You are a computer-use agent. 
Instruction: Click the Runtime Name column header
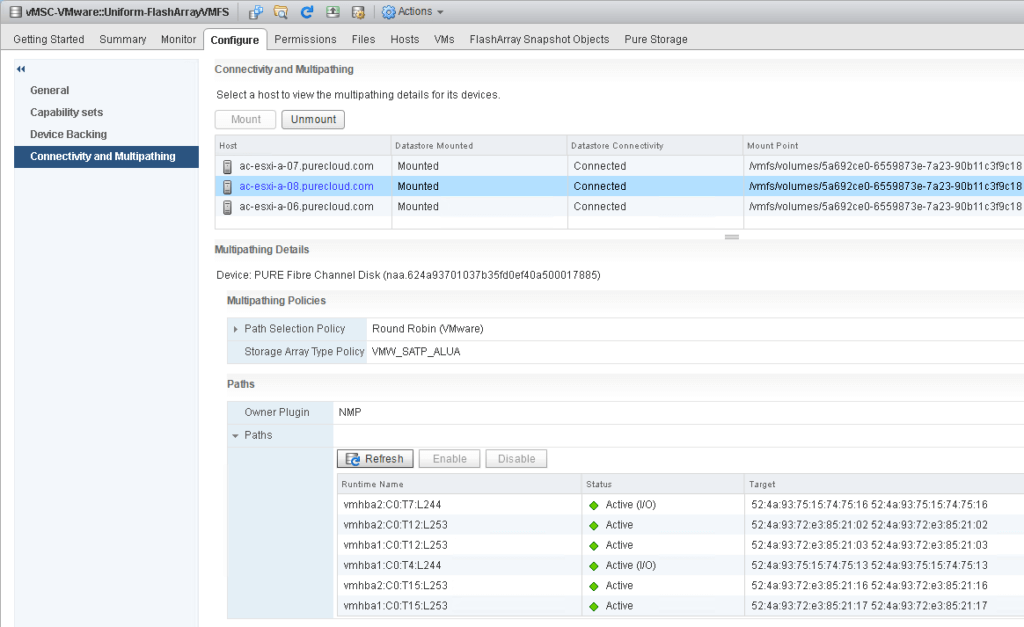click(460, 484)
